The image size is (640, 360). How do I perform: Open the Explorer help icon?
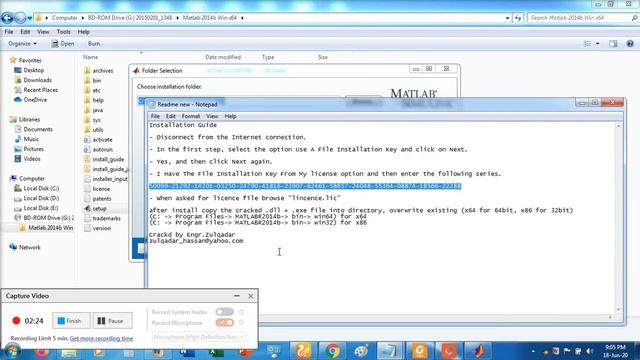coord(630,44)
